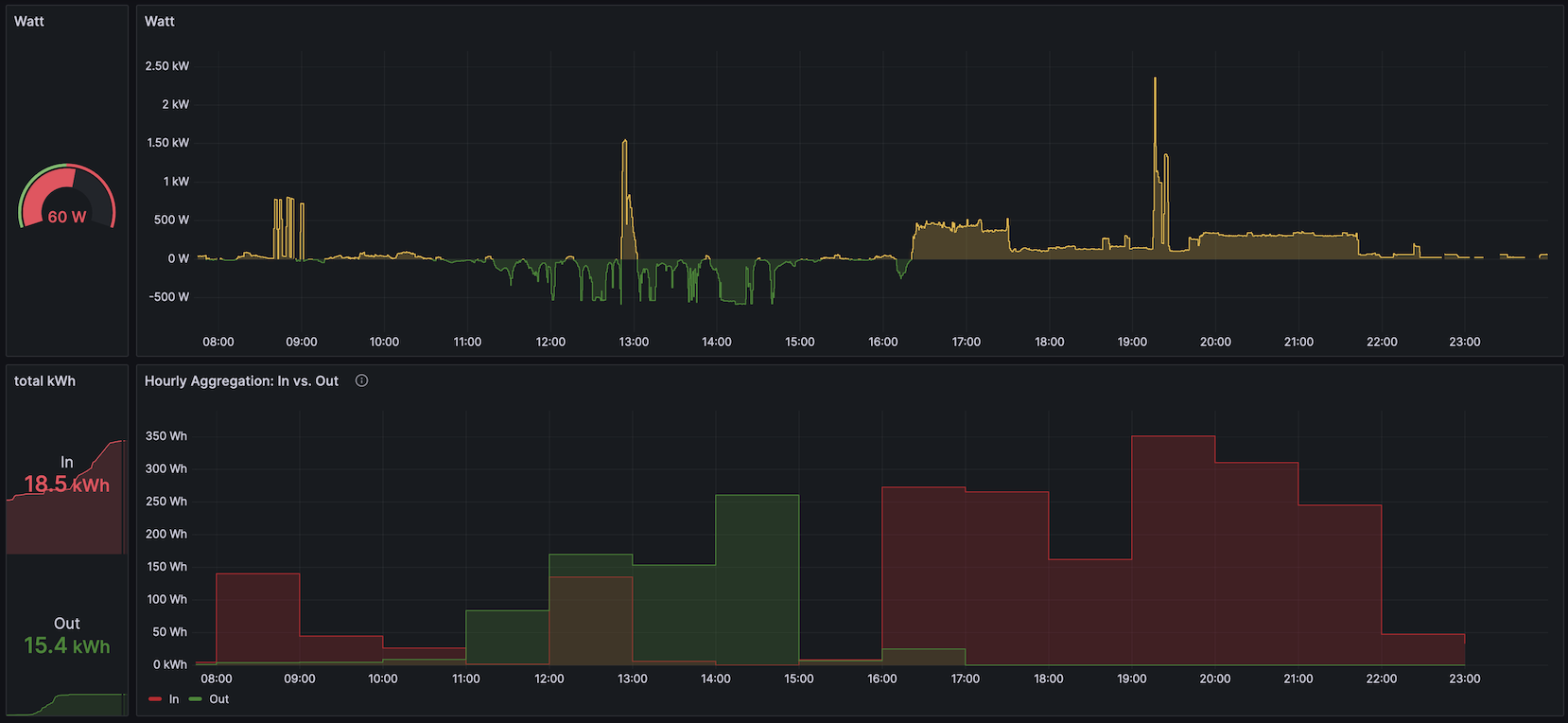Click 16:00 on the Watt chart time axis
The image size is (1568, 723).
883,342
